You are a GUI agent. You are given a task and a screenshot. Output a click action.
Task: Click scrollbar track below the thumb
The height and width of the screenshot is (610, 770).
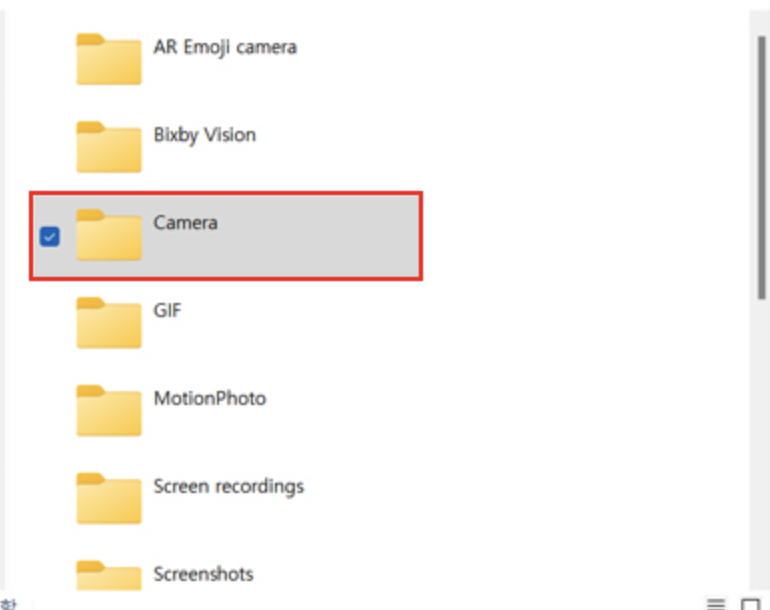click(762, 442)
